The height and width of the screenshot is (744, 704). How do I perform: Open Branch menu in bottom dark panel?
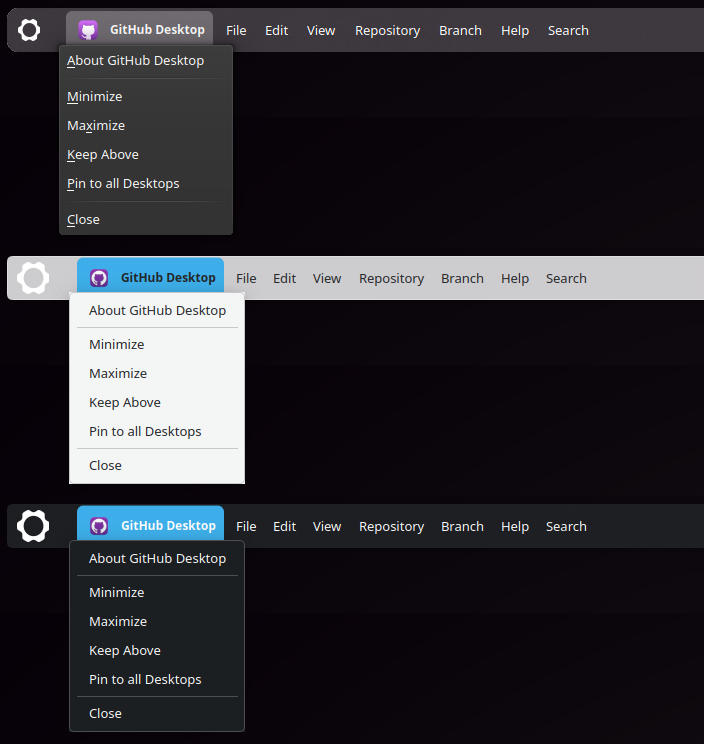(462, 527)
